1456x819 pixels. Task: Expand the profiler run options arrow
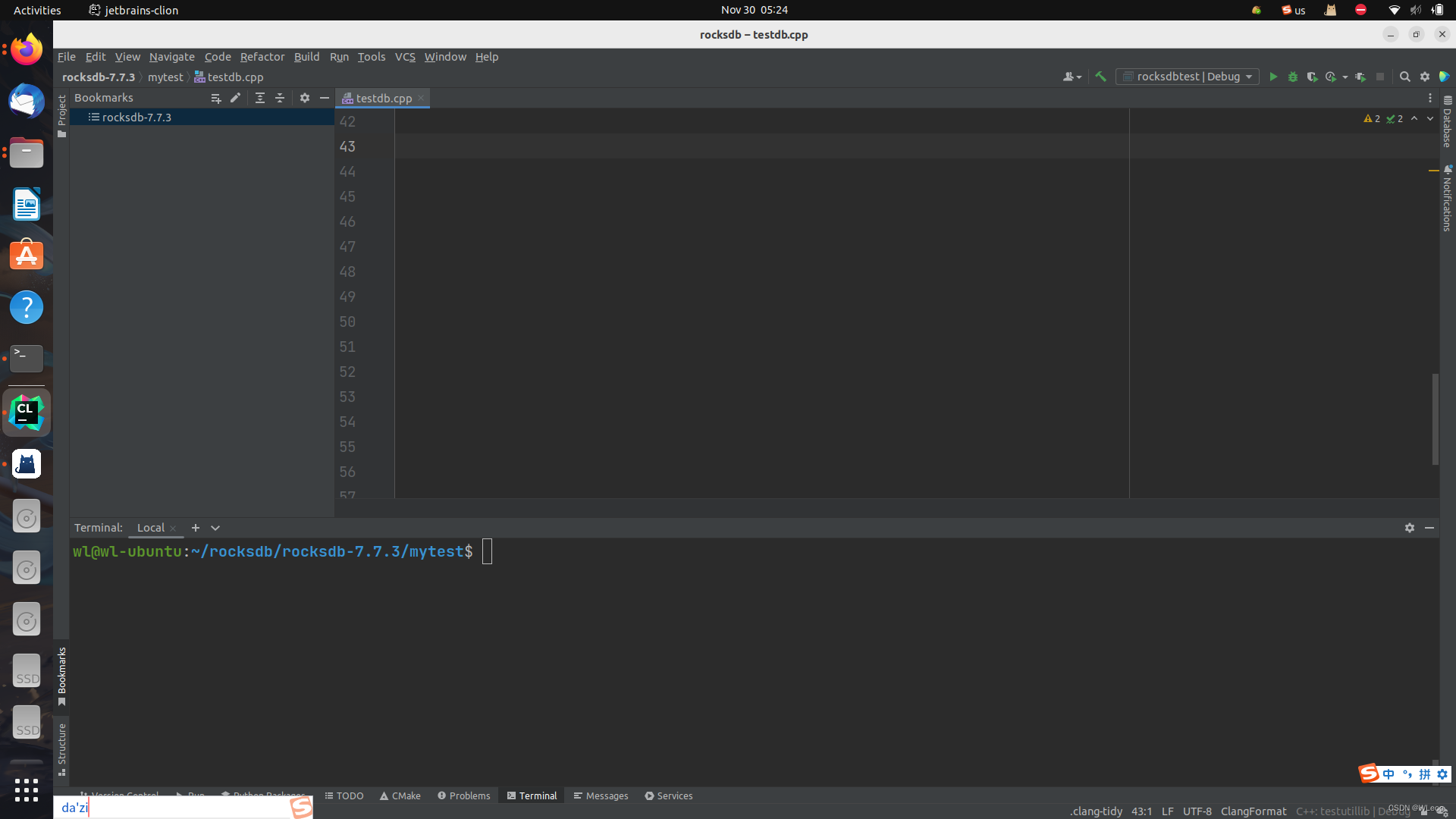(x=1345, y=77)
